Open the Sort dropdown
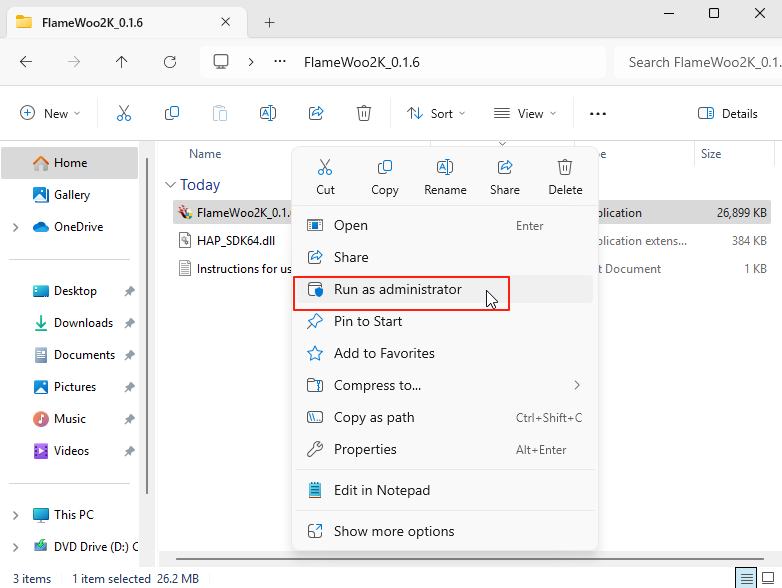The width and height of the screenshot is (782, 588). [x=436, y=113]
